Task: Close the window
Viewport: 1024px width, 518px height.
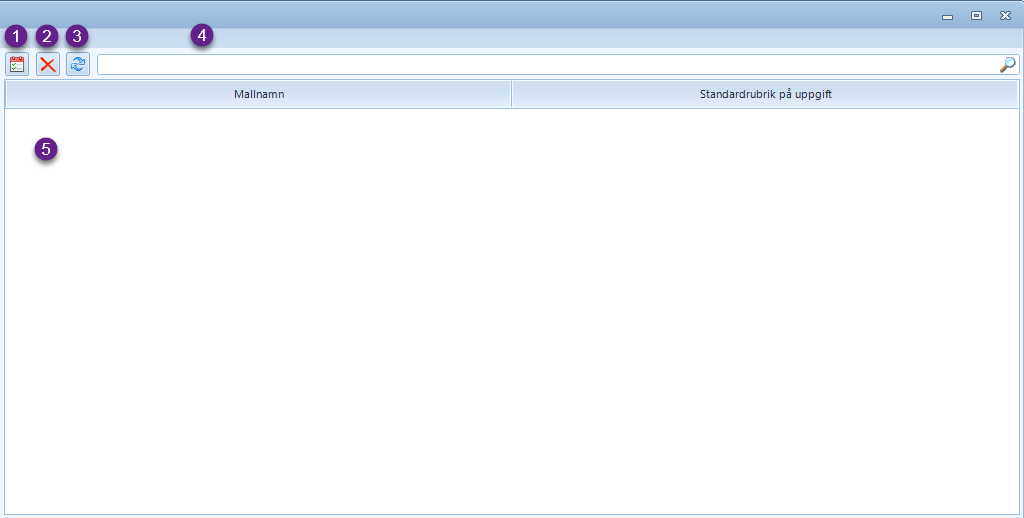Action: click(1006, 16)
